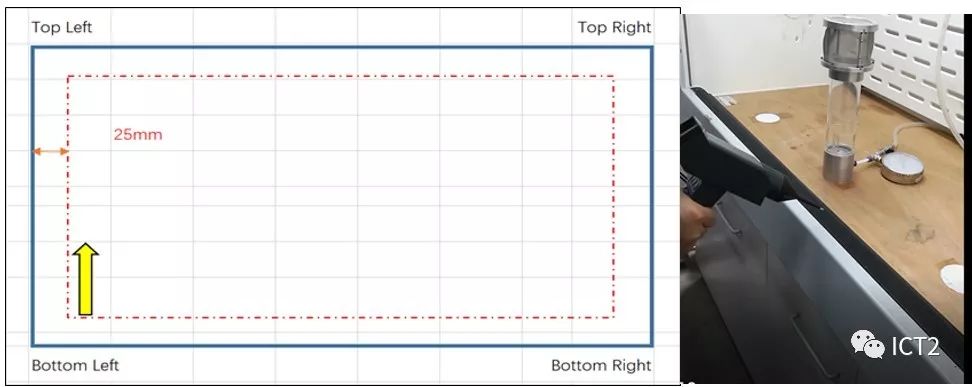This screenshot has height=387, width=972.
Task: Click the Bottom Right label
Action: [x=601, y=365]
